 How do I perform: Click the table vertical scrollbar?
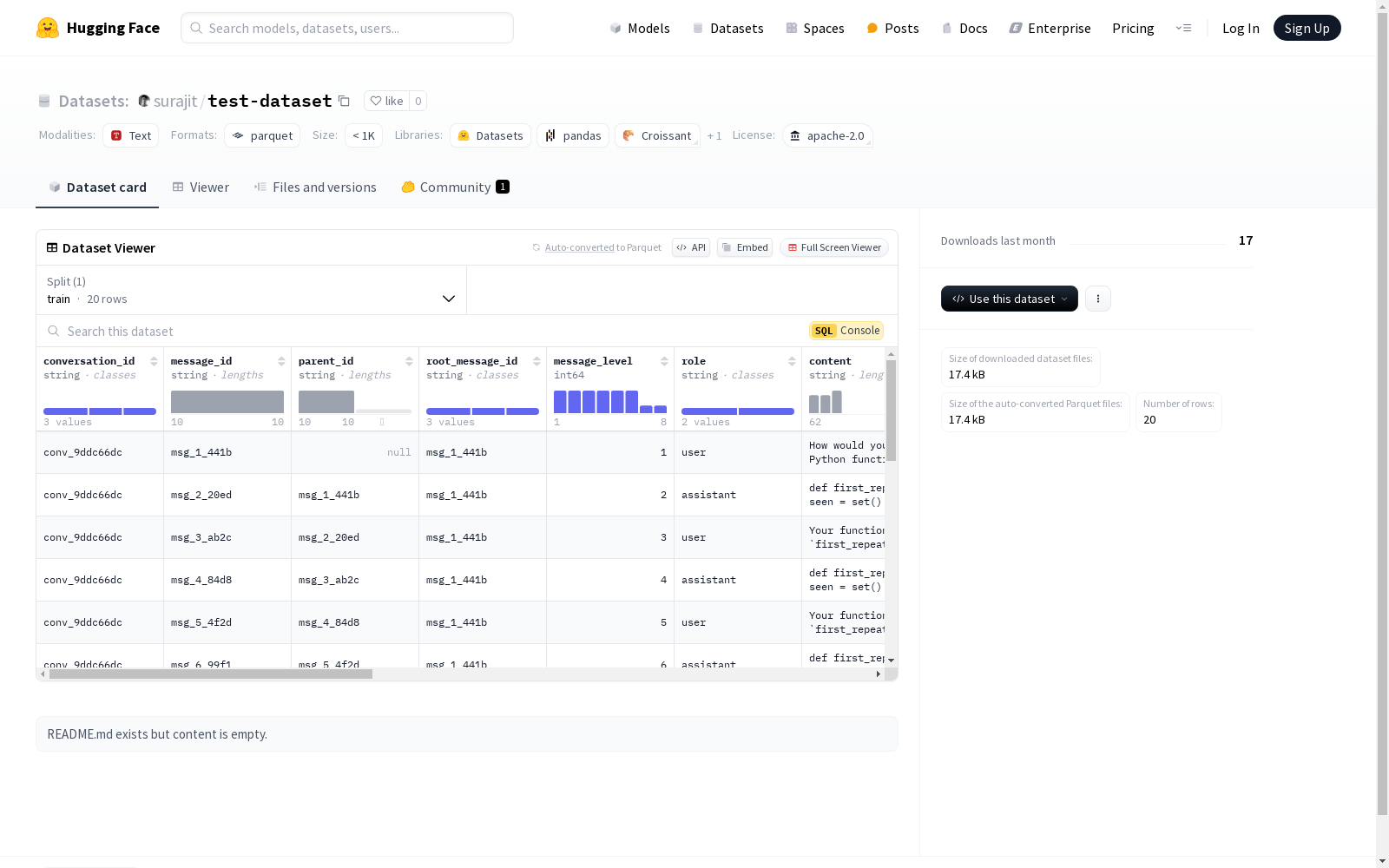coord(891,411)
